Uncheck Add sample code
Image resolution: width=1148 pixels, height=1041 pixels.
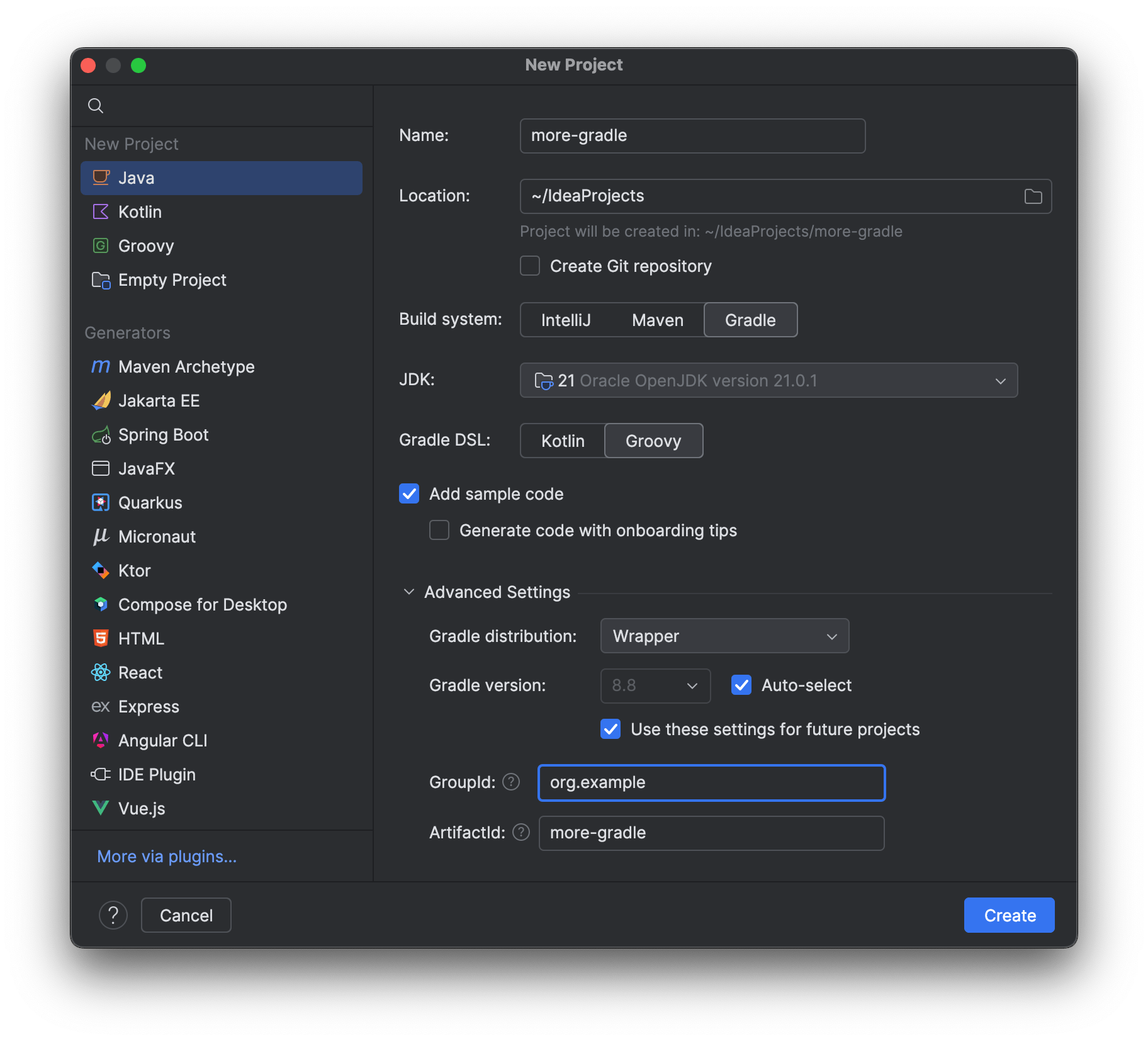409,494
